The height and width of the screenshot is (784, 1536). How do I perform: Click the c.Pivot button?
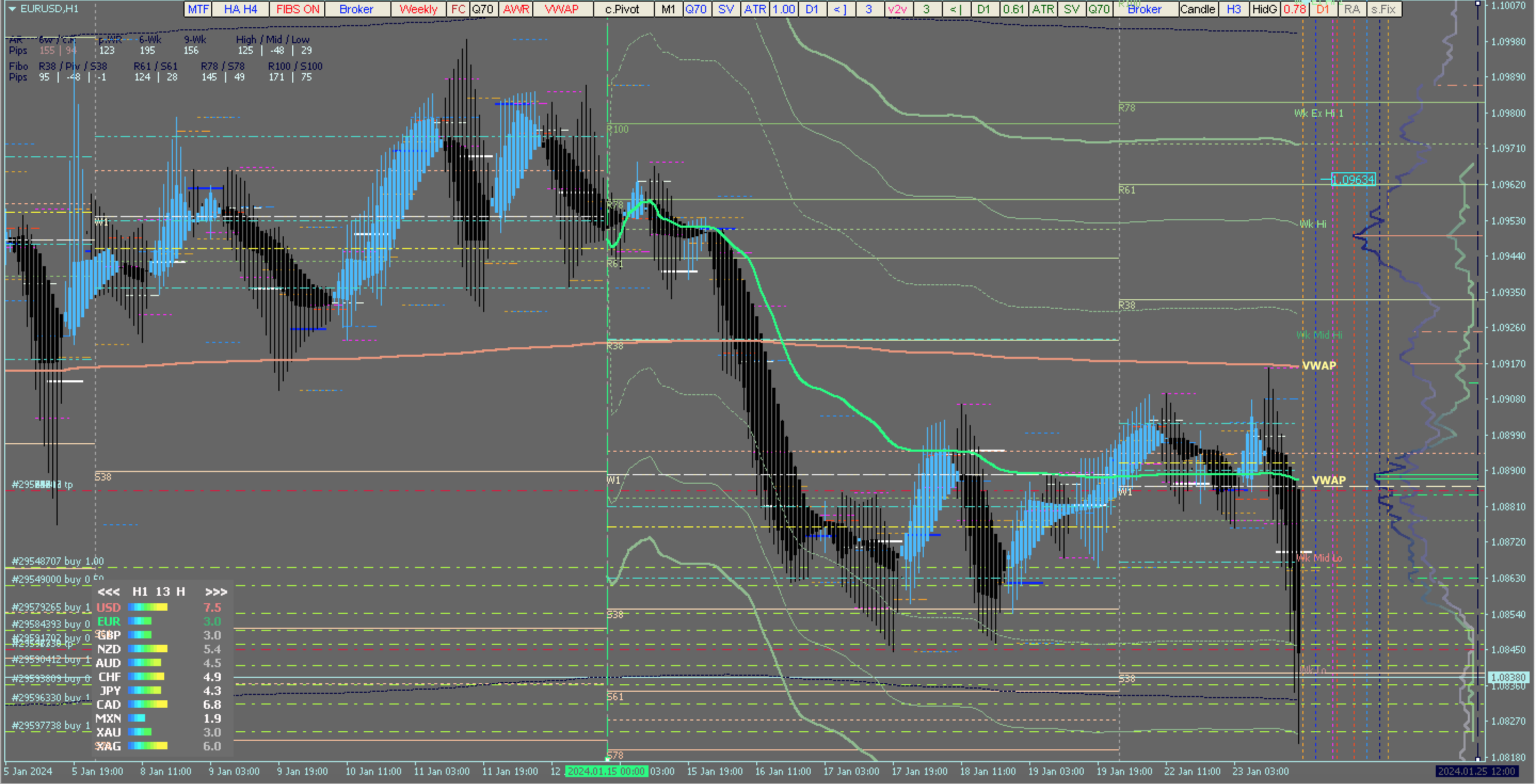point(622,9)
